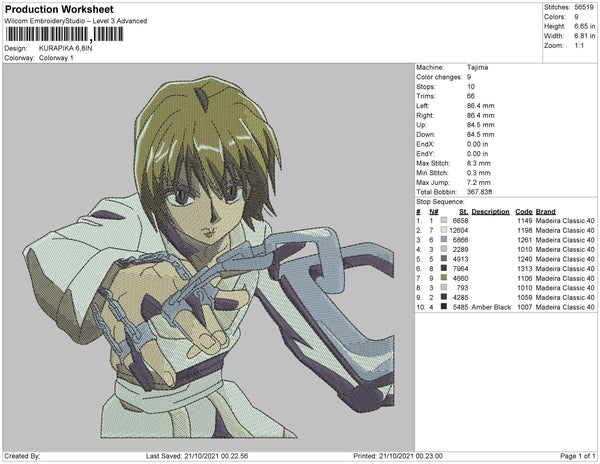This screenshot has width=600, height=464.
Task: Click the Up value 84.5 mm
Action: pos(480,125)
